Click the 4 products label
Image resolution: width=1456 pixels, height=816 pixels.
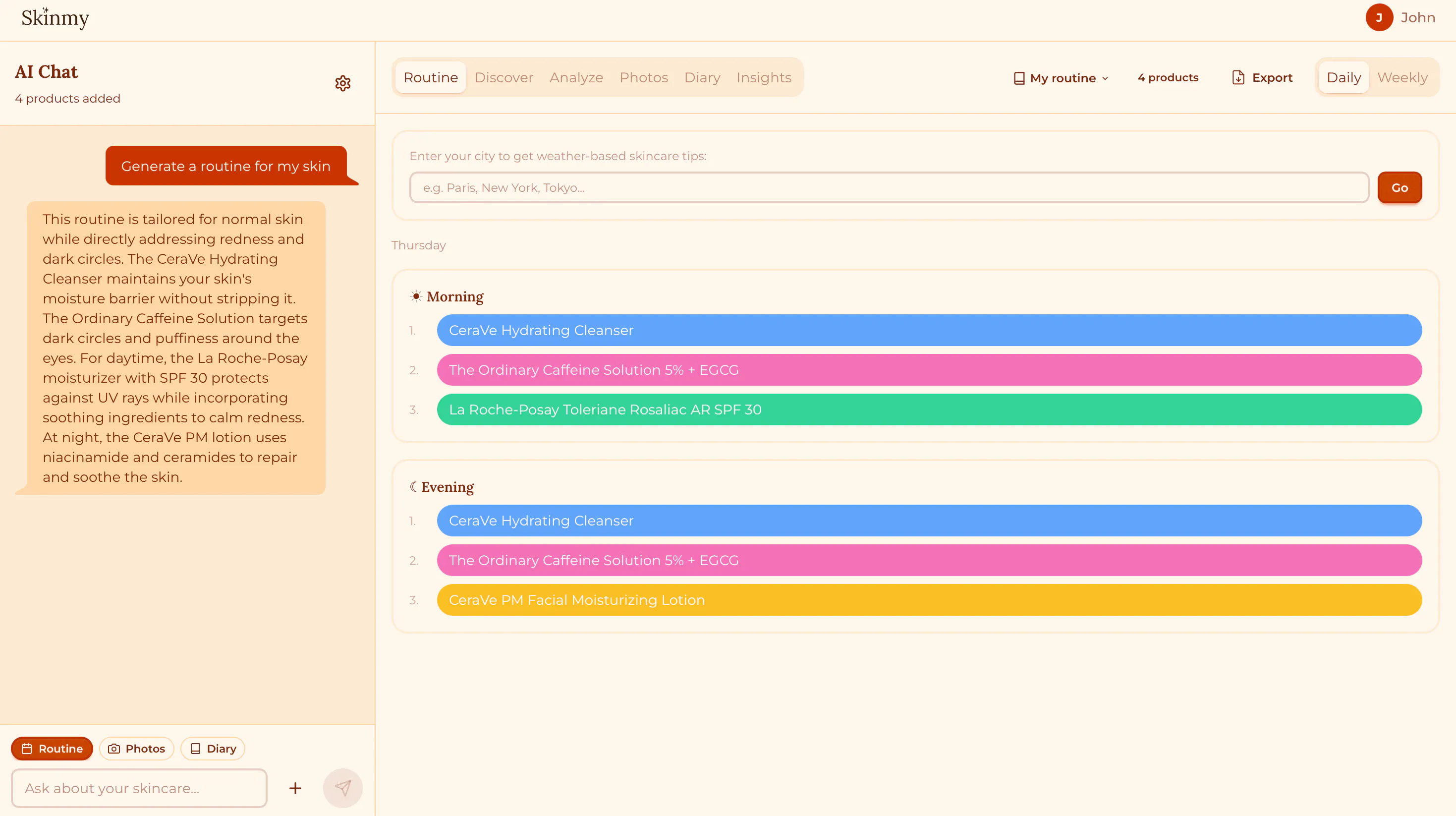click(x=1168, y=77)
